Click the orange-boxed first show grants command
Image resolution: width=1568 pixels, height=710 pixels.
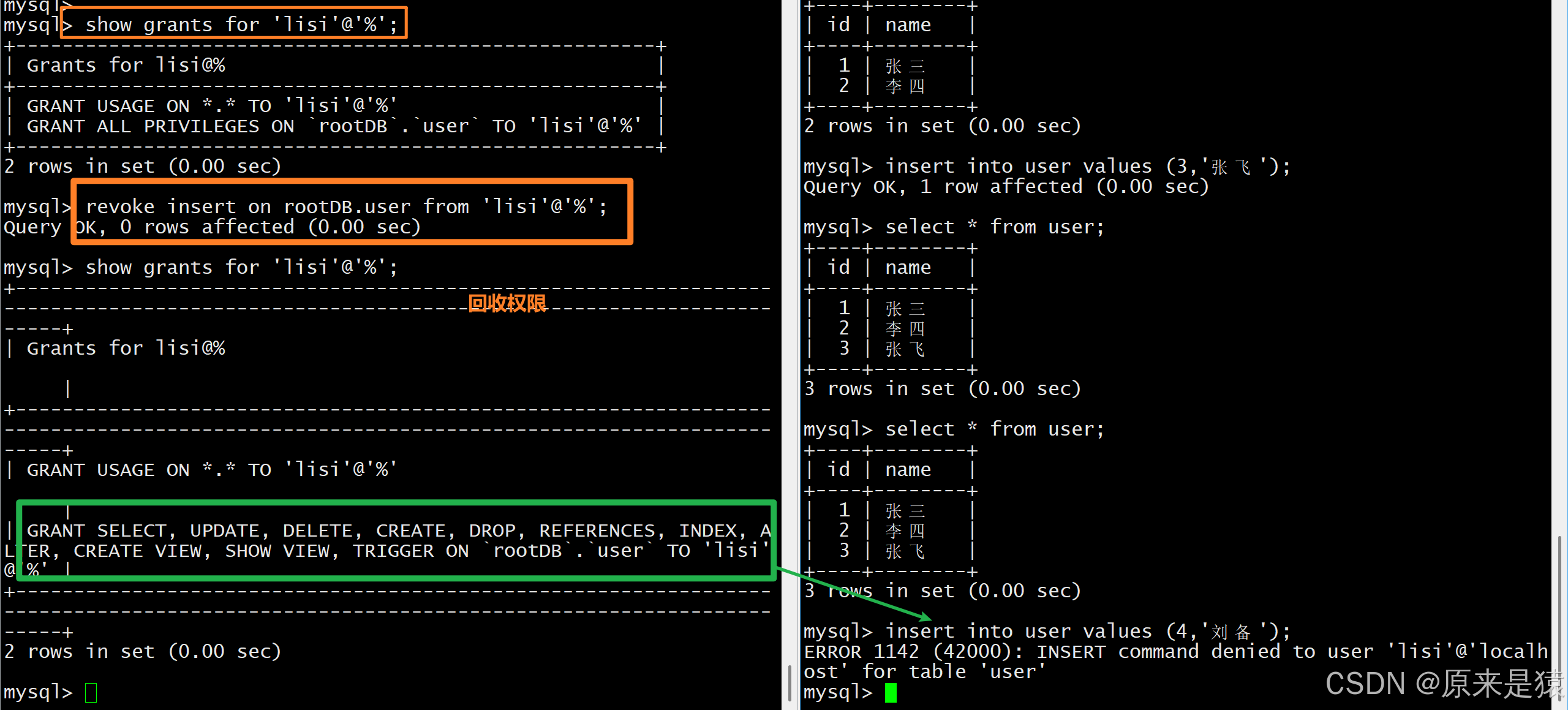click(241, 25)
